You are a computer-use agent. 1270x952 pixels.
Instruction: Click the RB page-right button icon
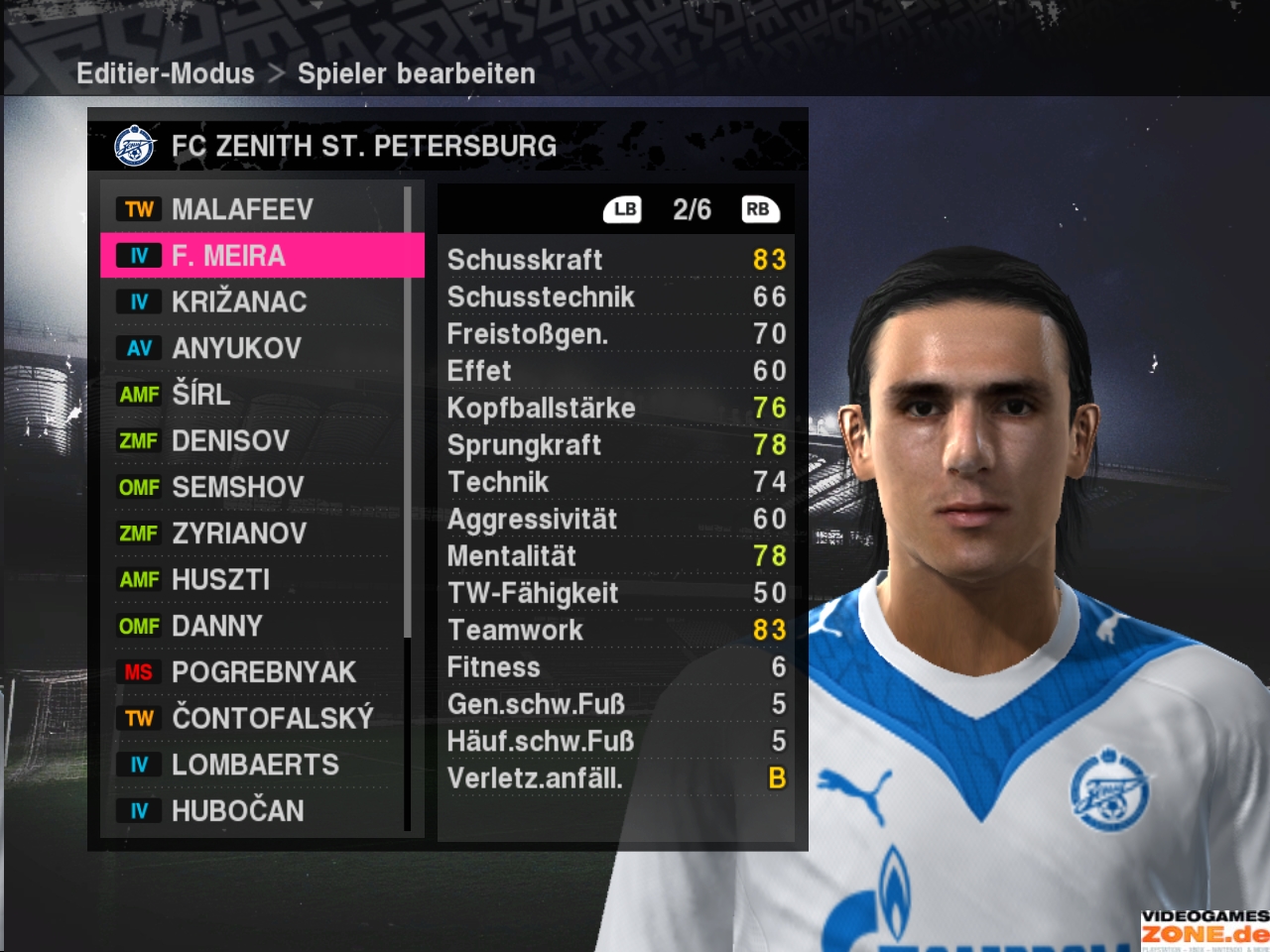coord(760,209)
